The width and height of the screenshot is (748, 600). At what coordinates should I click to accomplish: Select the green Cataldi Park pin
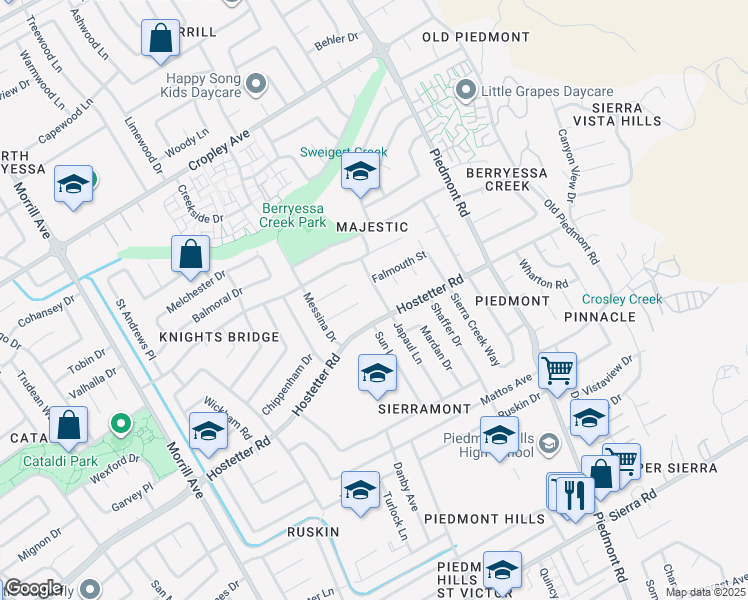pyautogui.click(x=121, y=424)
